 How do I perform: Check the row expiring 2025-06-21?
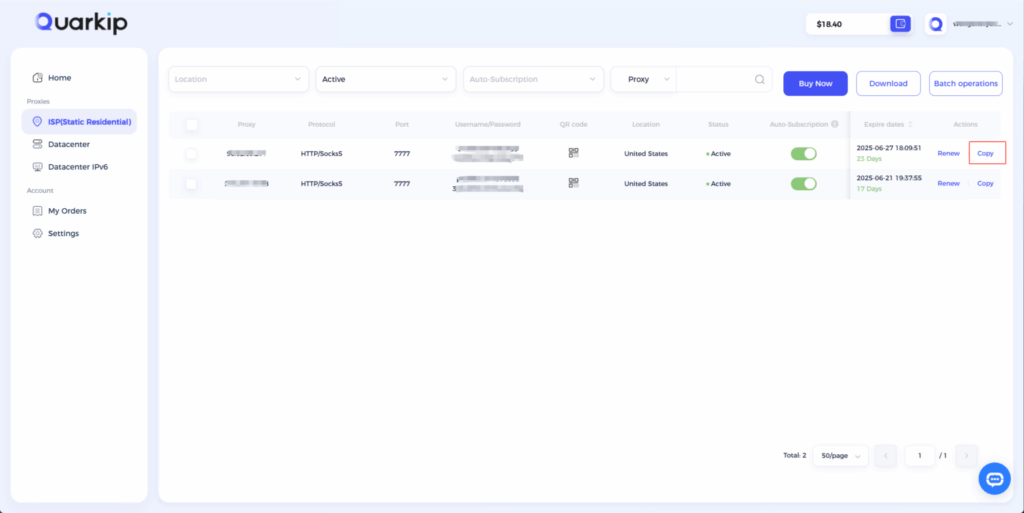191,184
